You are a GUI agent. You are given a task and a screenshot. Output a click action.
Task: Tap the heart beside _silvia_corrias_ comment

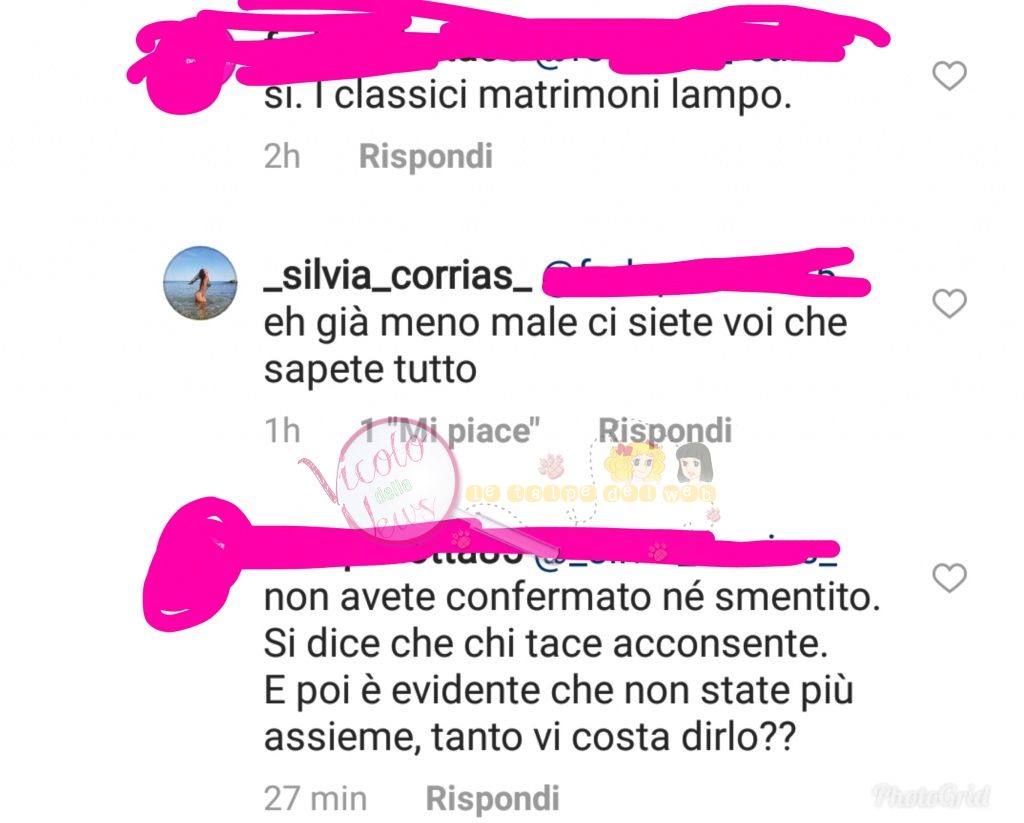click(x=949, y=304)
